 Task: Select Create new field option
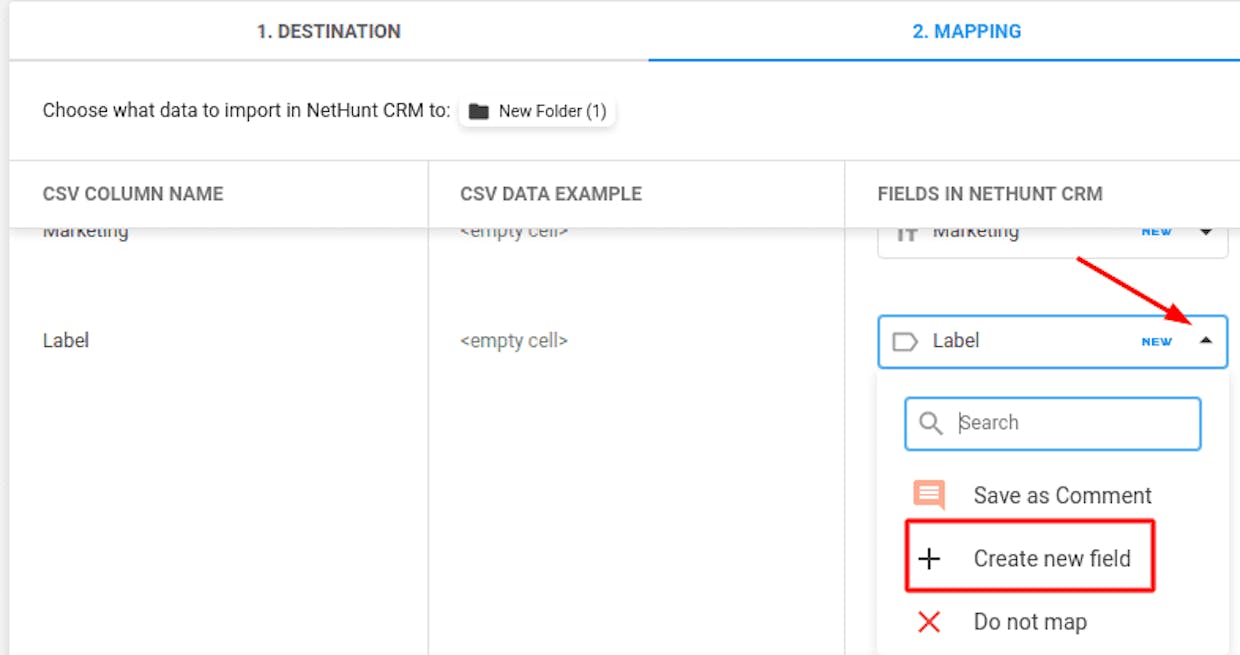click(x=1030, y=555)
